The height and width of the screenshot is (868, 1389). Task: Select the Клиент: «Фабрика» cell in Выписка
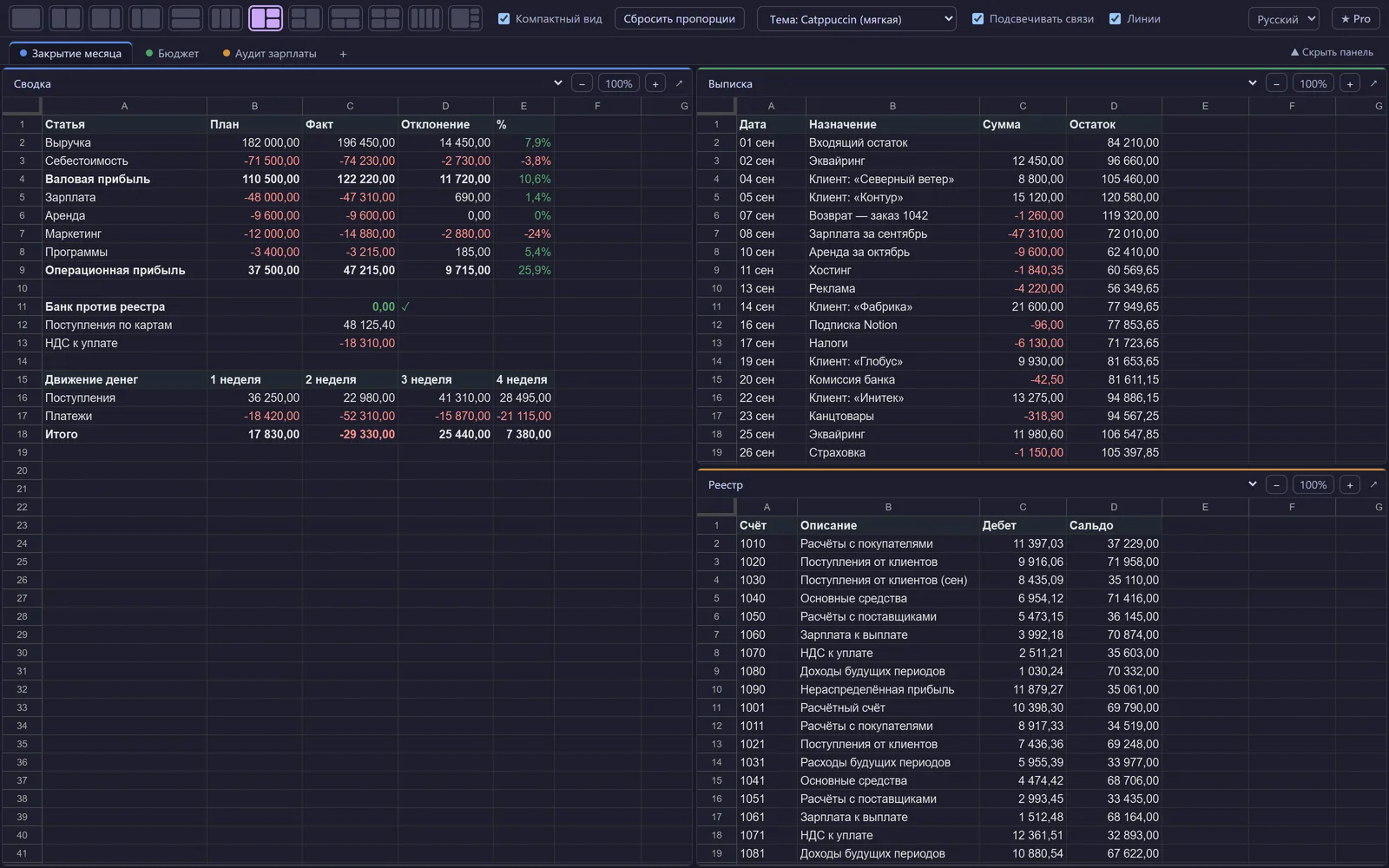pos(892,306)
